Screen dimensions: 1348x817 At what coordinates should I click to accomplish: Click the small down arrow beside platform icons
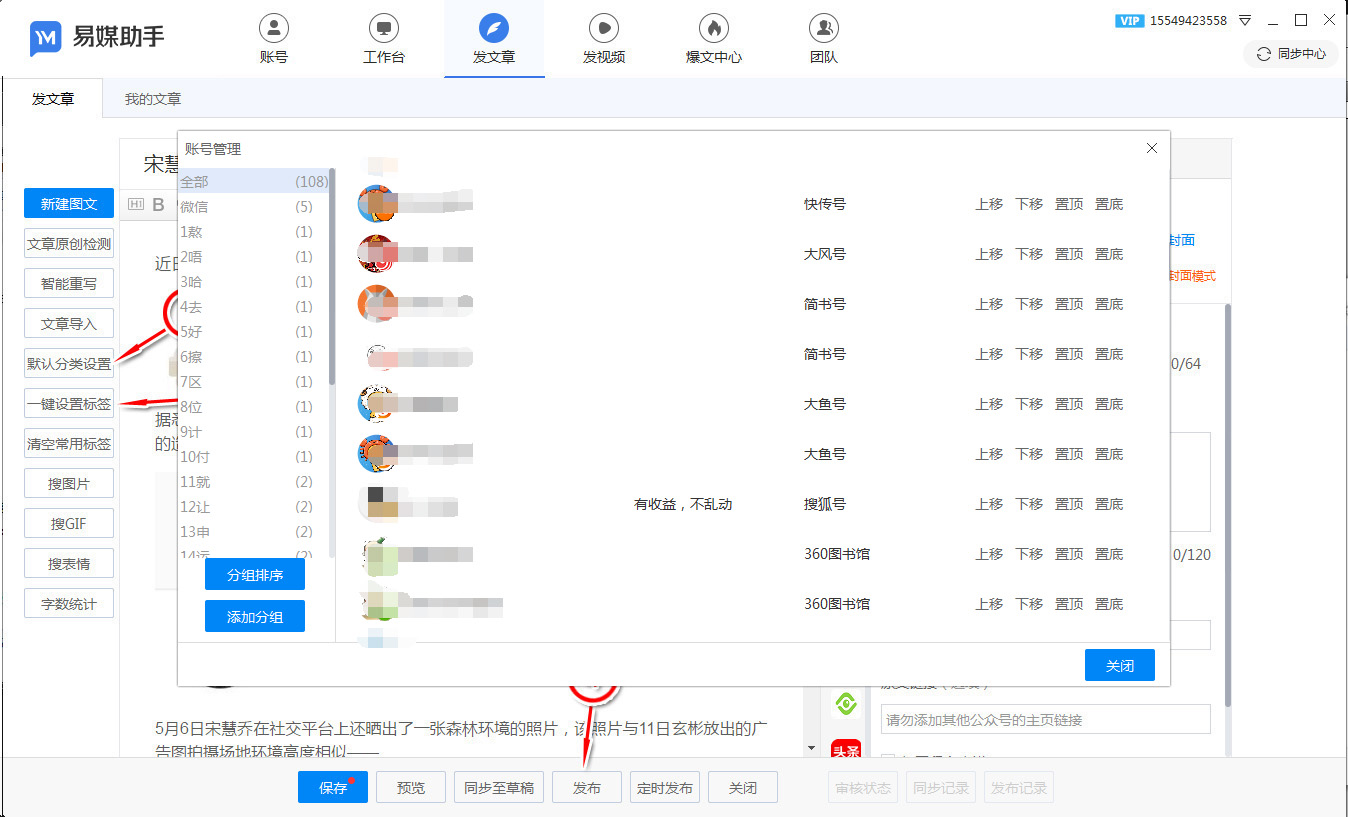tap(811, 748)
